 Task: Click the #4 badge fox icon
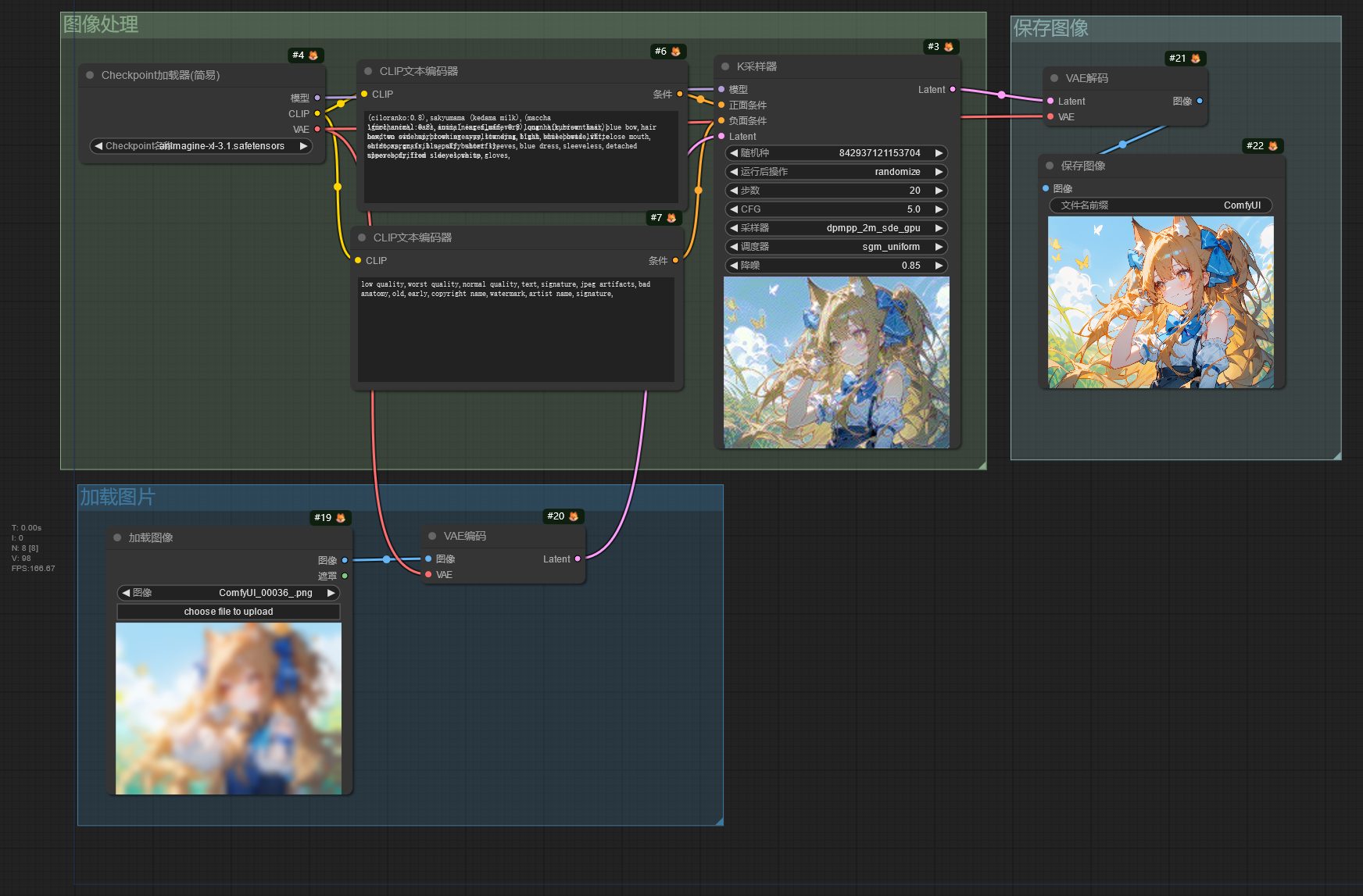pos(313,55)
